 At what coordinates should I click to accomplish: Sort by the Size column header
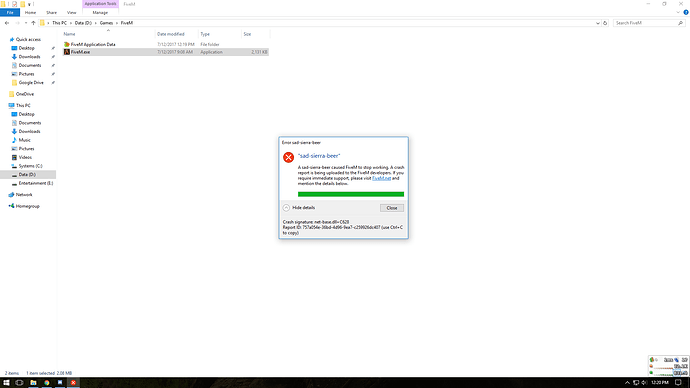coord(247,34)
